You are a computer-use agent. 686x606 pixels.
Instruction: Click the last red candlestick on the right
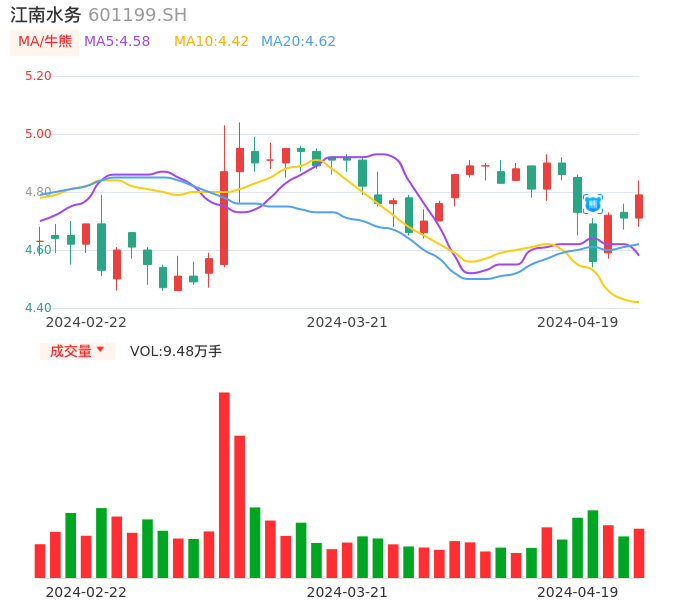pos(639,206)
